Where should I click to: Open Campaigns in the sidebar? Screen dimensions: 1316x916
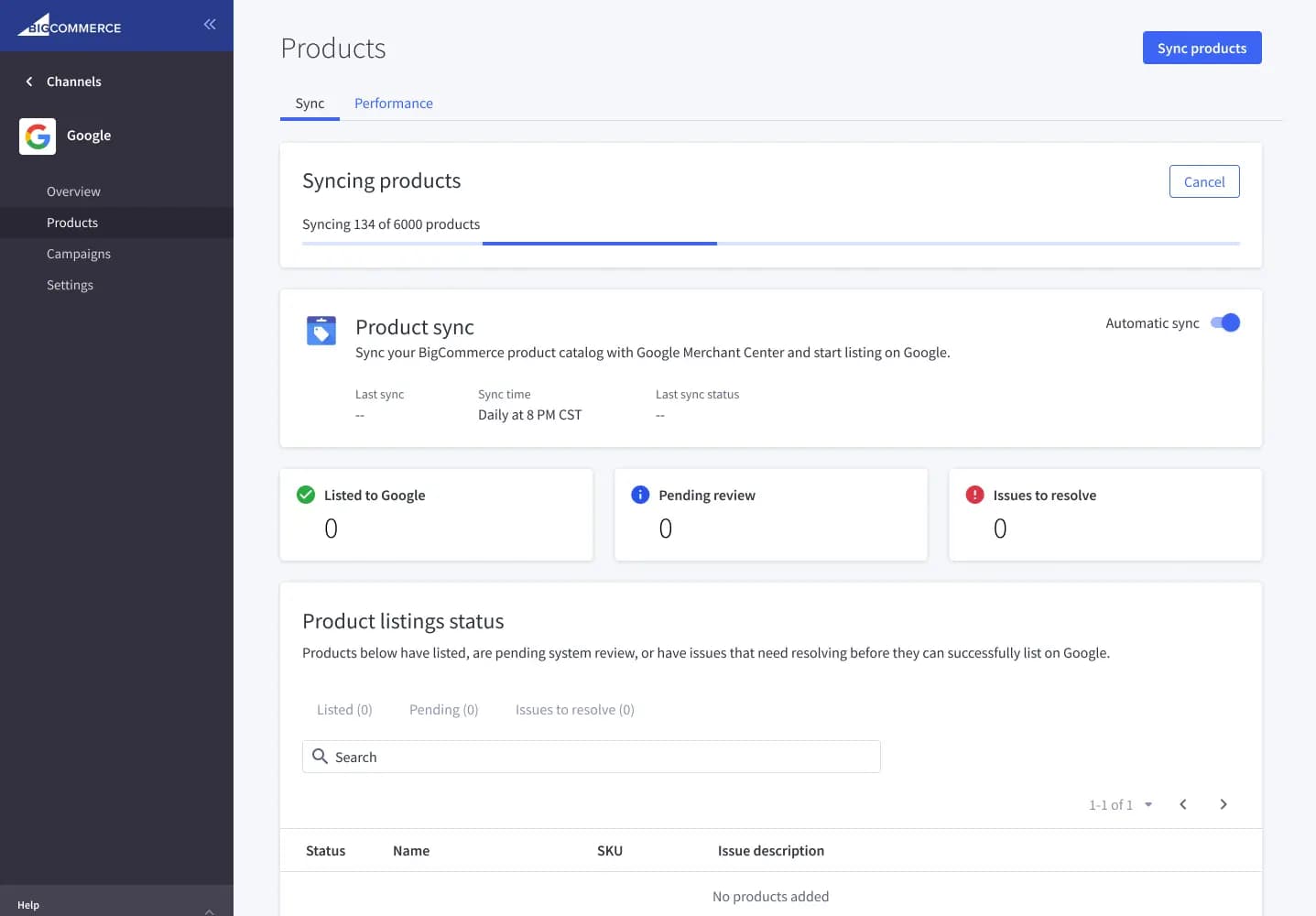[79, 254]
